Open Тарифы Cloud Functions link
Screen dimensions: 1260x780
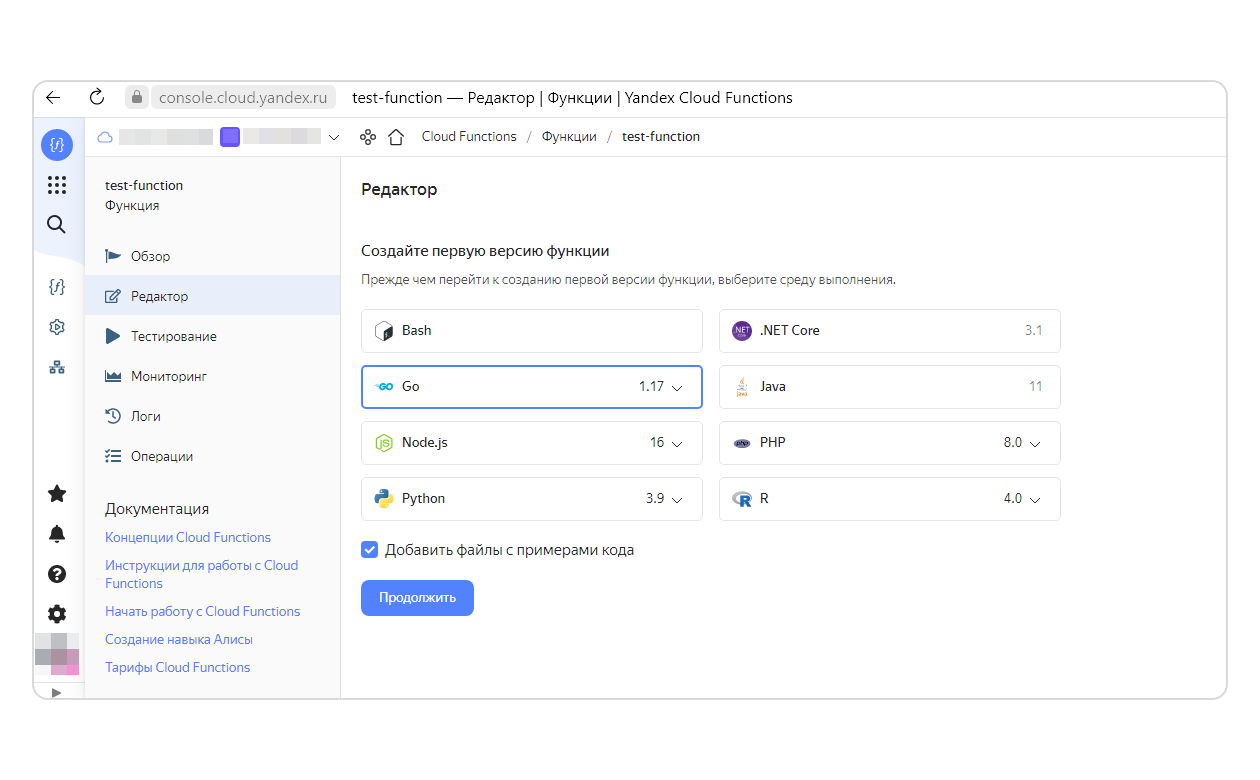(178, 668)
